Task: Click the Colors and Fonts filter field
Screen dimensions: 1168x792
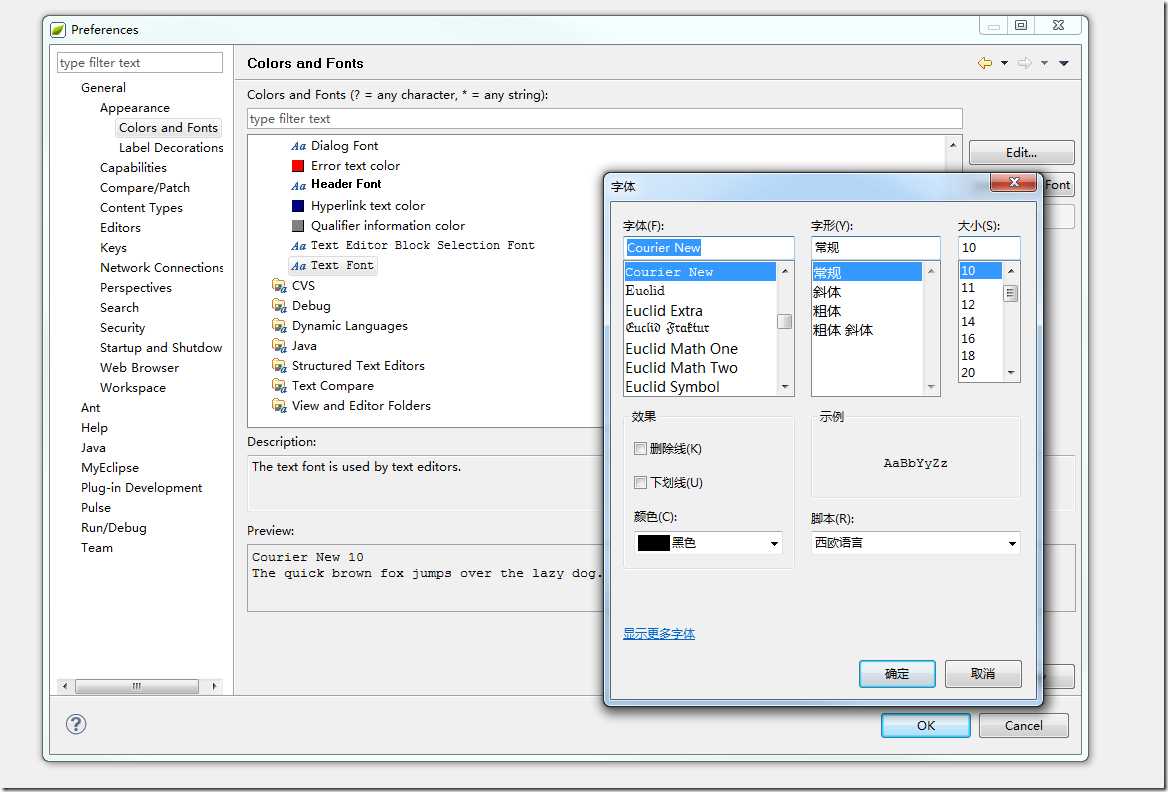Action: [605, 118]
